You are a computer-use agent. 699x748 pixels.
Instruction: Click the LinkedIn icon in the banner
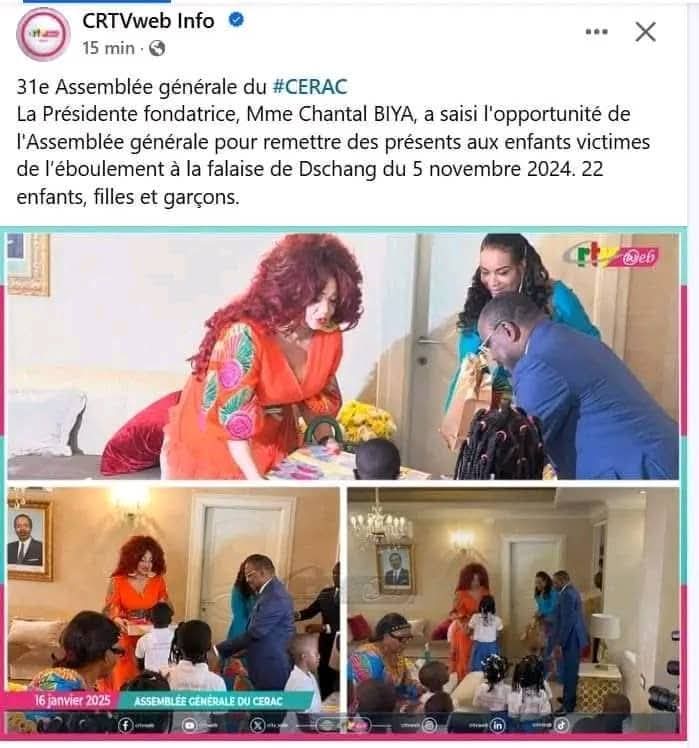pyautogui.click(x=497, y=725)
